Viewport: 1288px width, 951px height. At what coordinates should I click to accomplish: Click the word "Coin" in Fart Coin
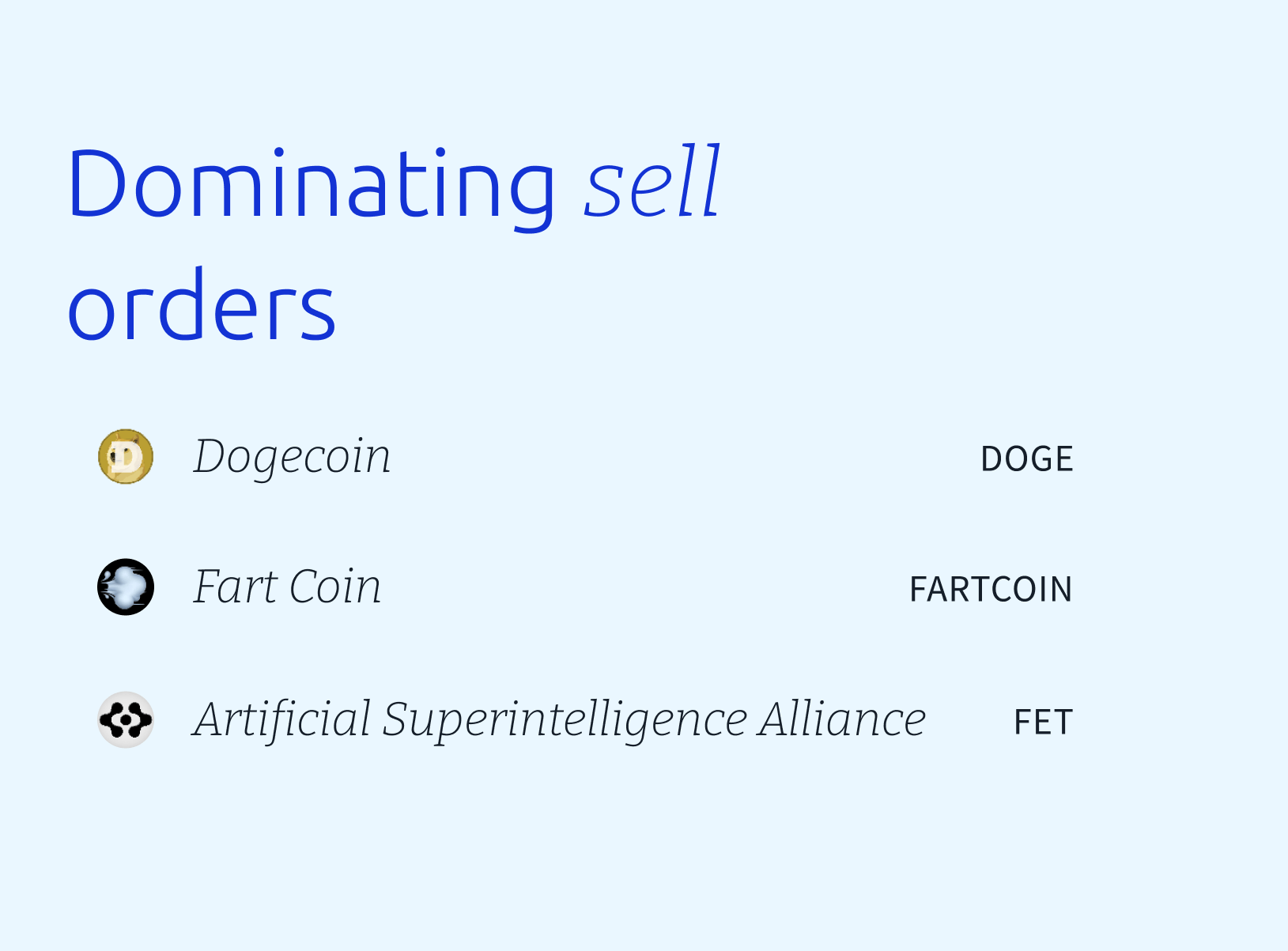(335, 587)
